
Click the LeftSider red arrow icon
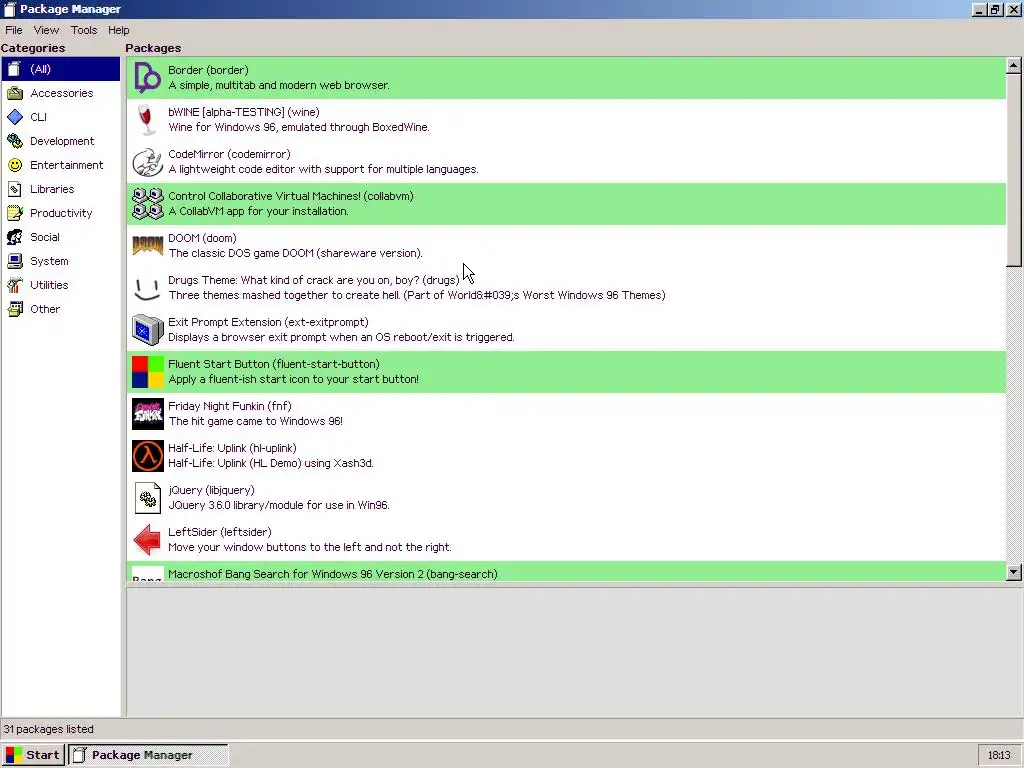pos(148,540)
